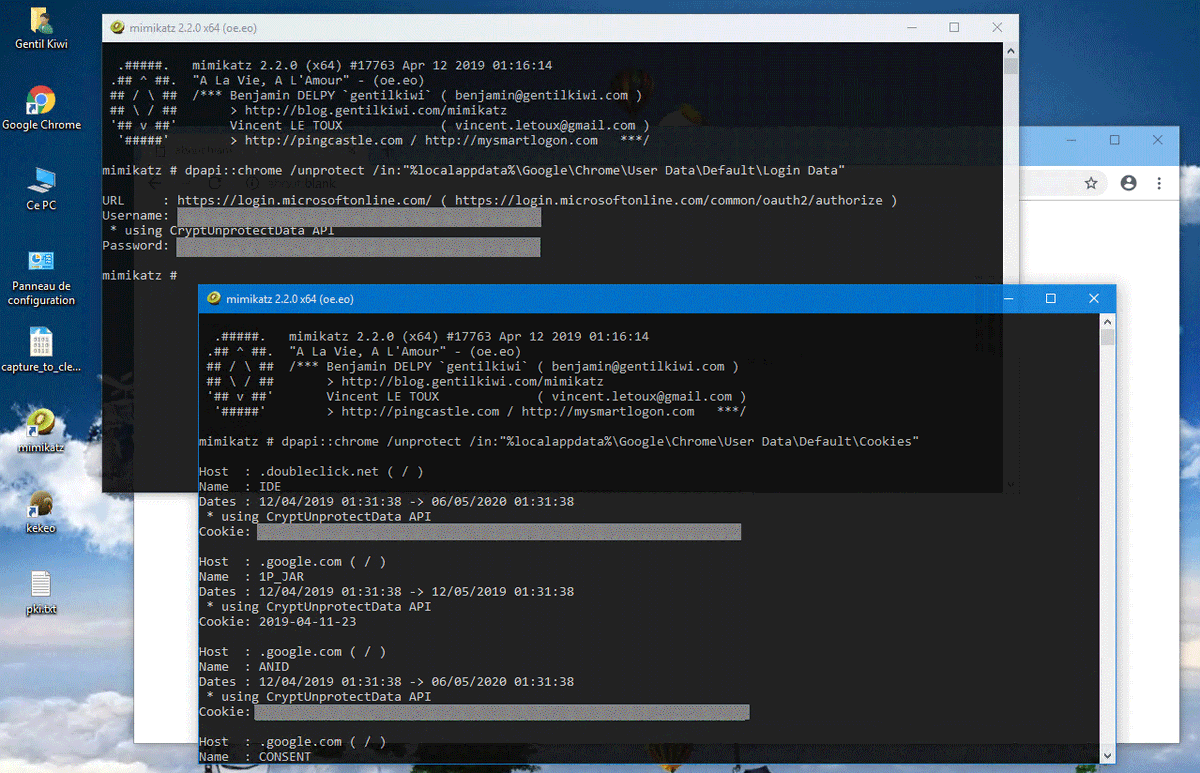Click the blog.gentilkiwi.com URL in front window
Image resolution: width=1200 pixels, height=773 pixels.
472,381
